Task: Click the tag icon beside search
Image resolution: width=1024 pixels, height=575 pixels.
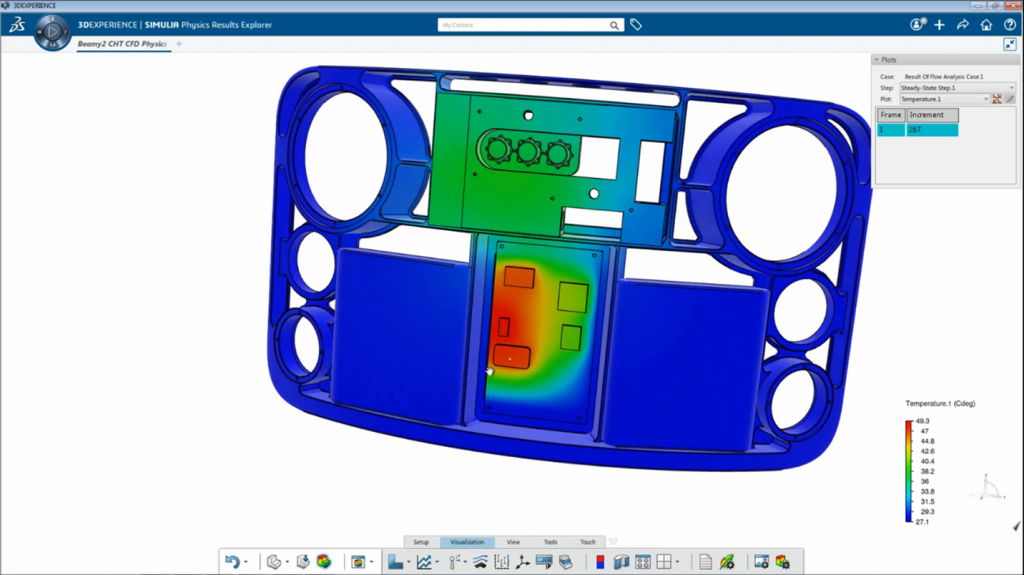Action: tap(636, 25)
